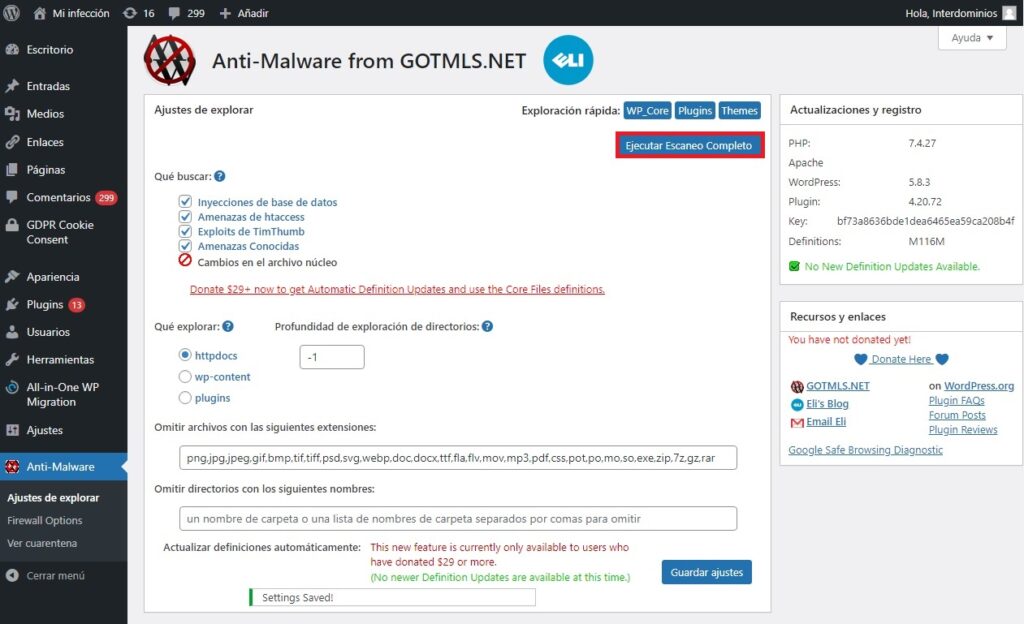Select Ajustes de explorar submenu item
The image size is (1024, 624).
click(x=54, y=497)
